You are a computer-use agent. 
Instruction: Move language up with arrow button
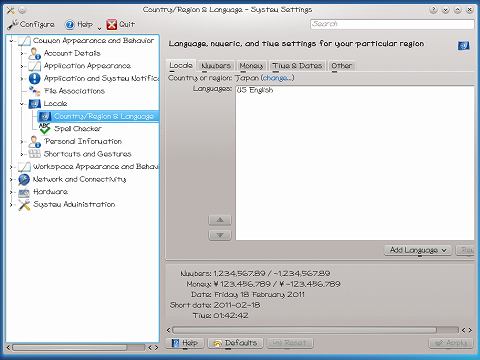click(x=220, y=220)
